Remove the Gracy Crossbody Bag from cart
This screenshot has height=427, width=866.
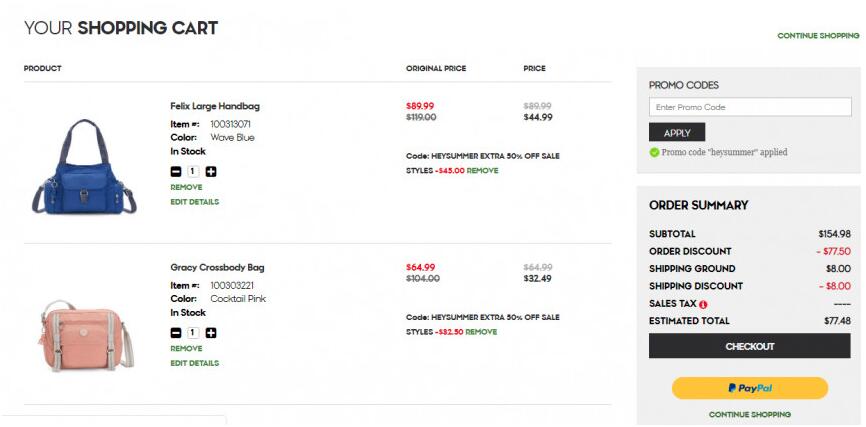click(186, 349)
